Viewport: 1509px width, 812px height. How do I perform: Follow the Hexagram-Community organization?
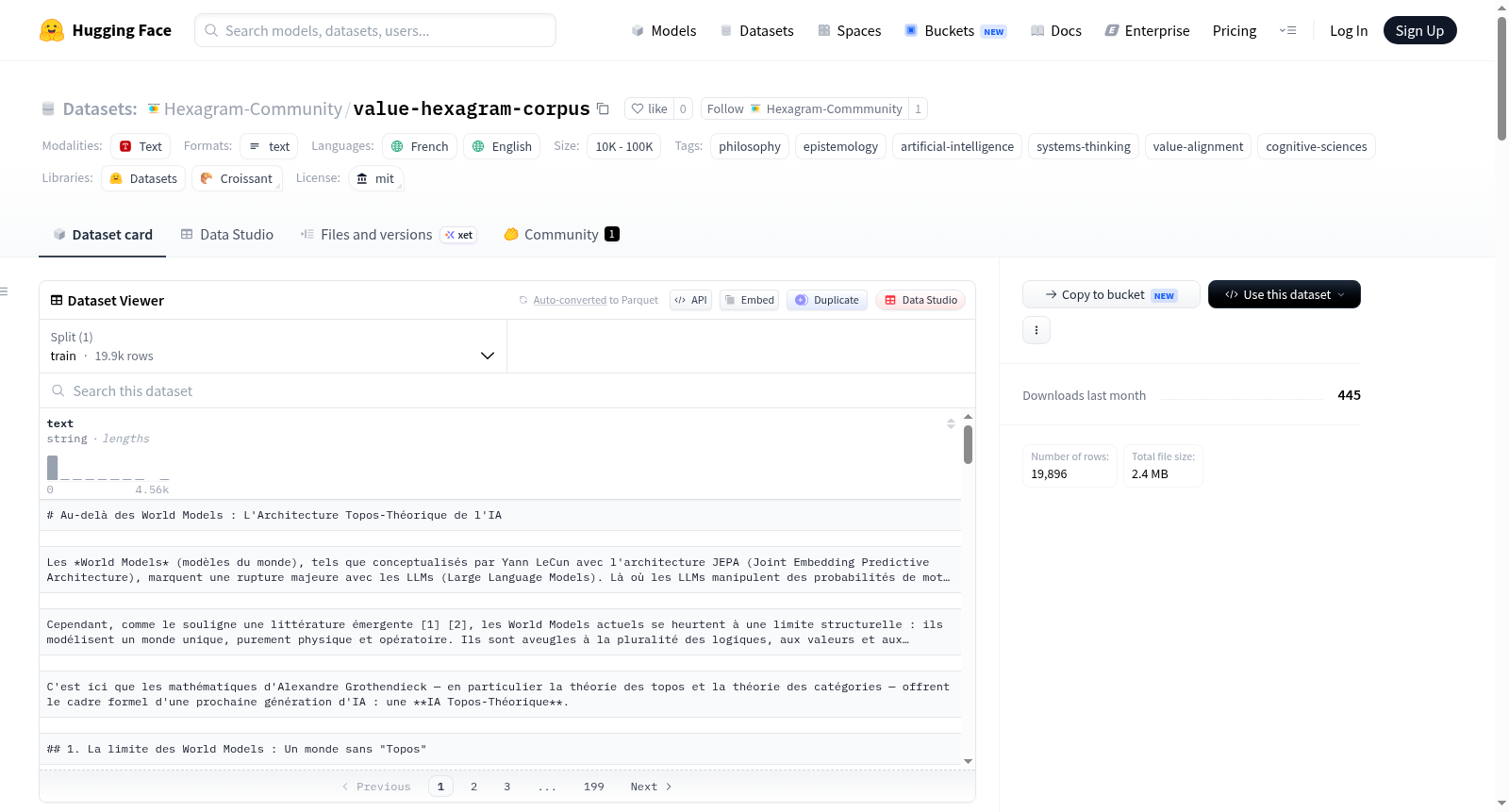click(804, 108)
